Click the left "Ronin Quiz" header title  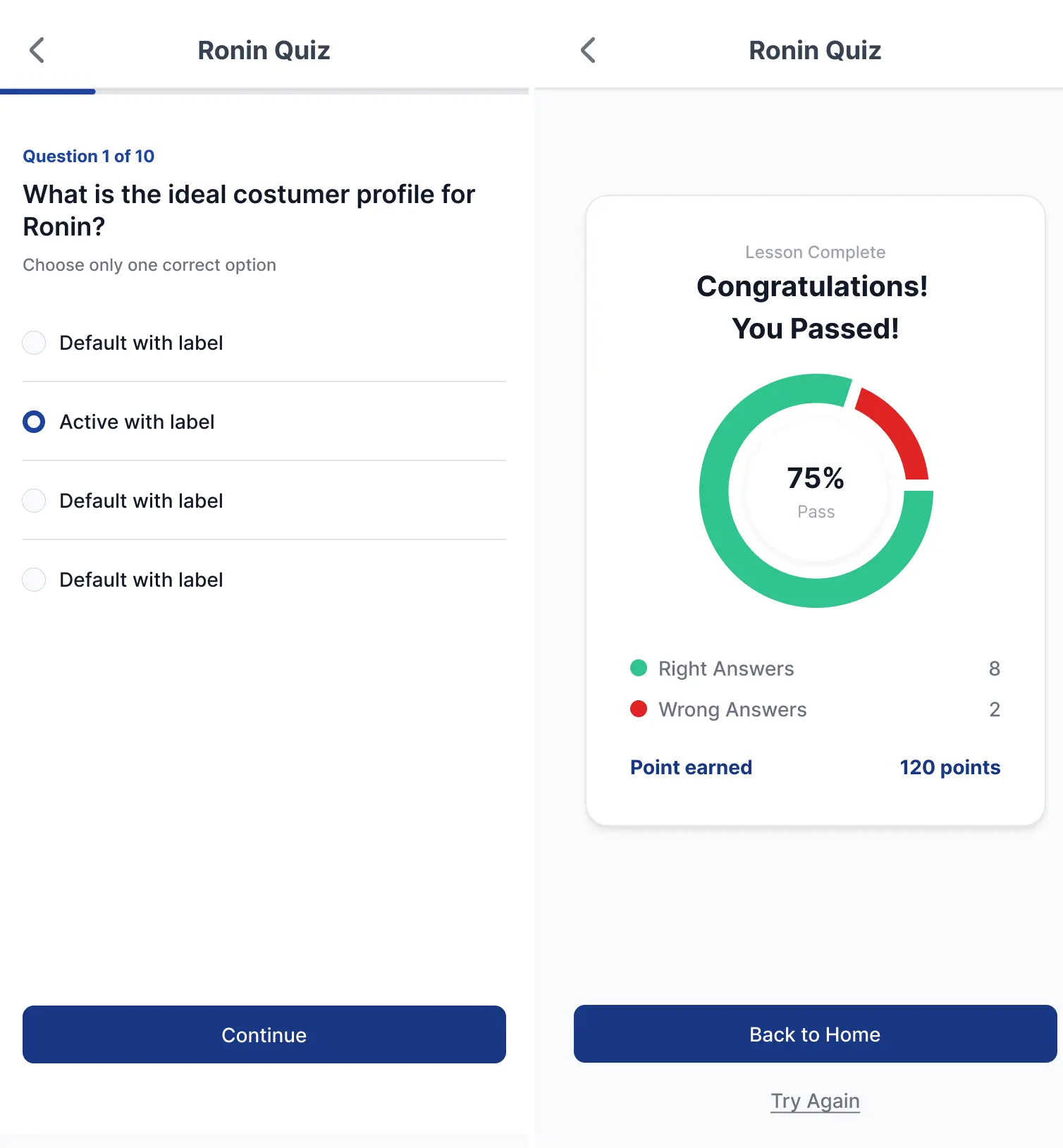point(264,50)
